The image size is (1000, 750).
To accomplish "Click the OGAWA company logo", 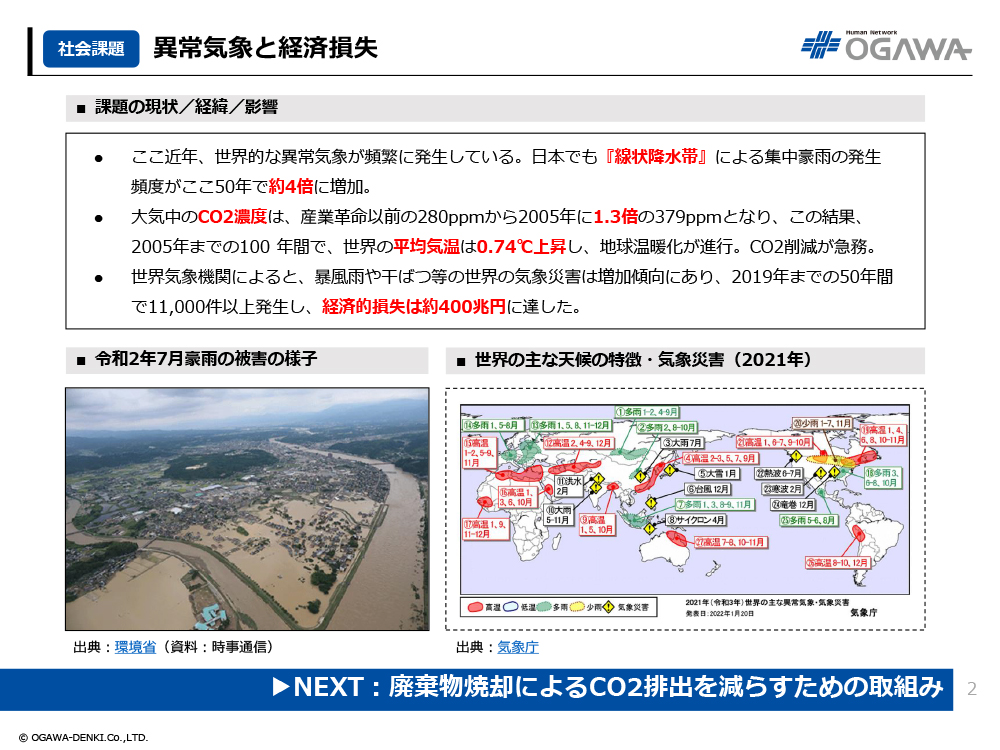I will point(885,47).
